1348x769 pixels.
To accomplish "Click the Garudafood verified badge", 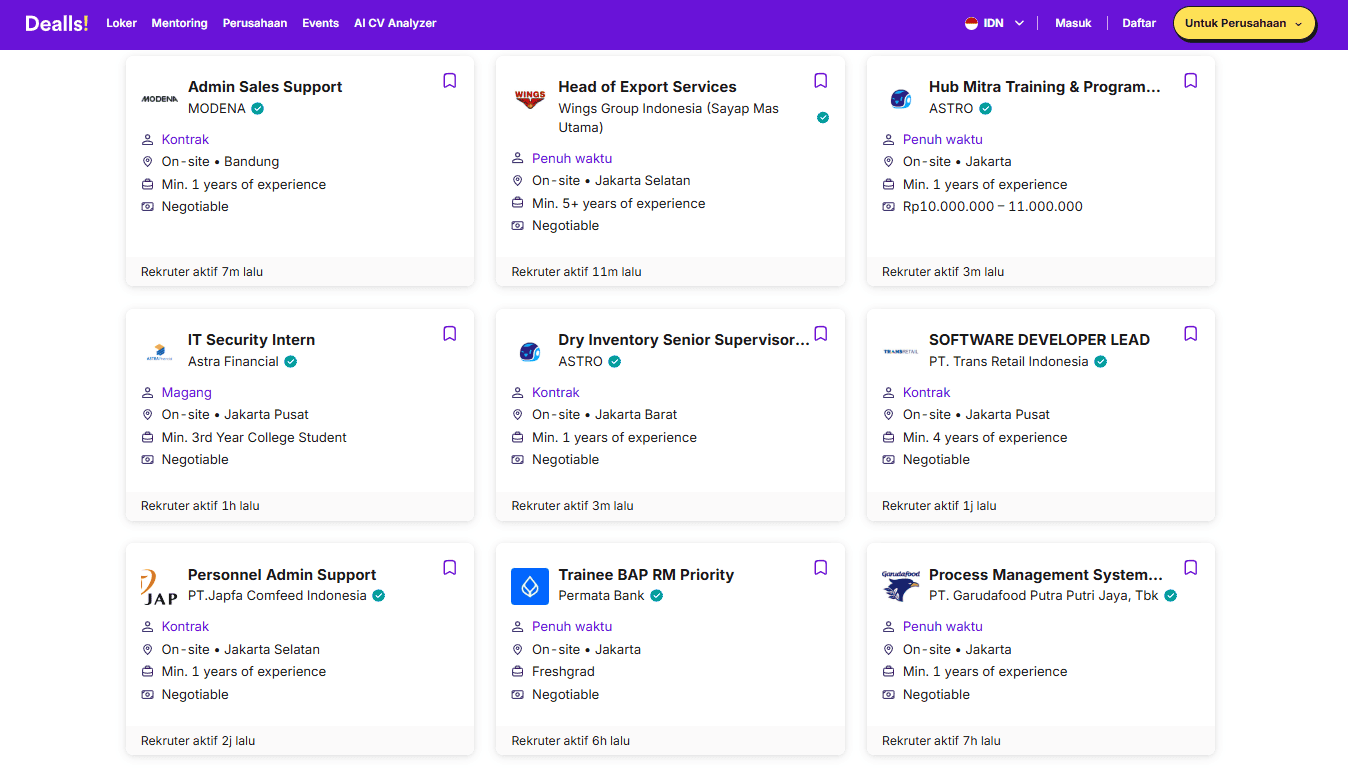I will click(1170, 596).
